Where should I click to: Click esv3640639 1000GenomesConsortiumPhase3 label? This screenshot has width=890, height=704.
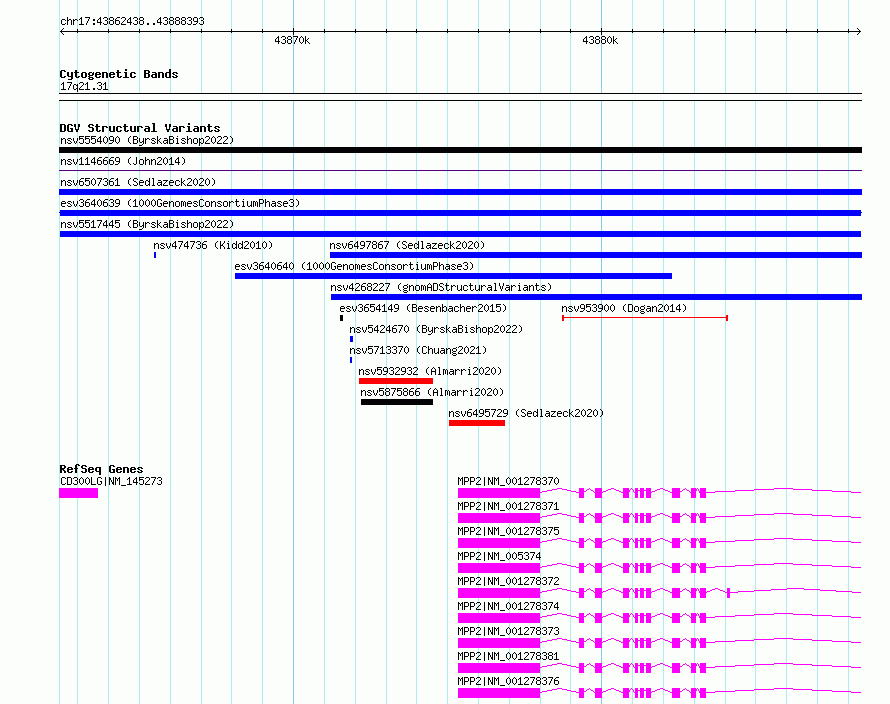click(180, 203)
